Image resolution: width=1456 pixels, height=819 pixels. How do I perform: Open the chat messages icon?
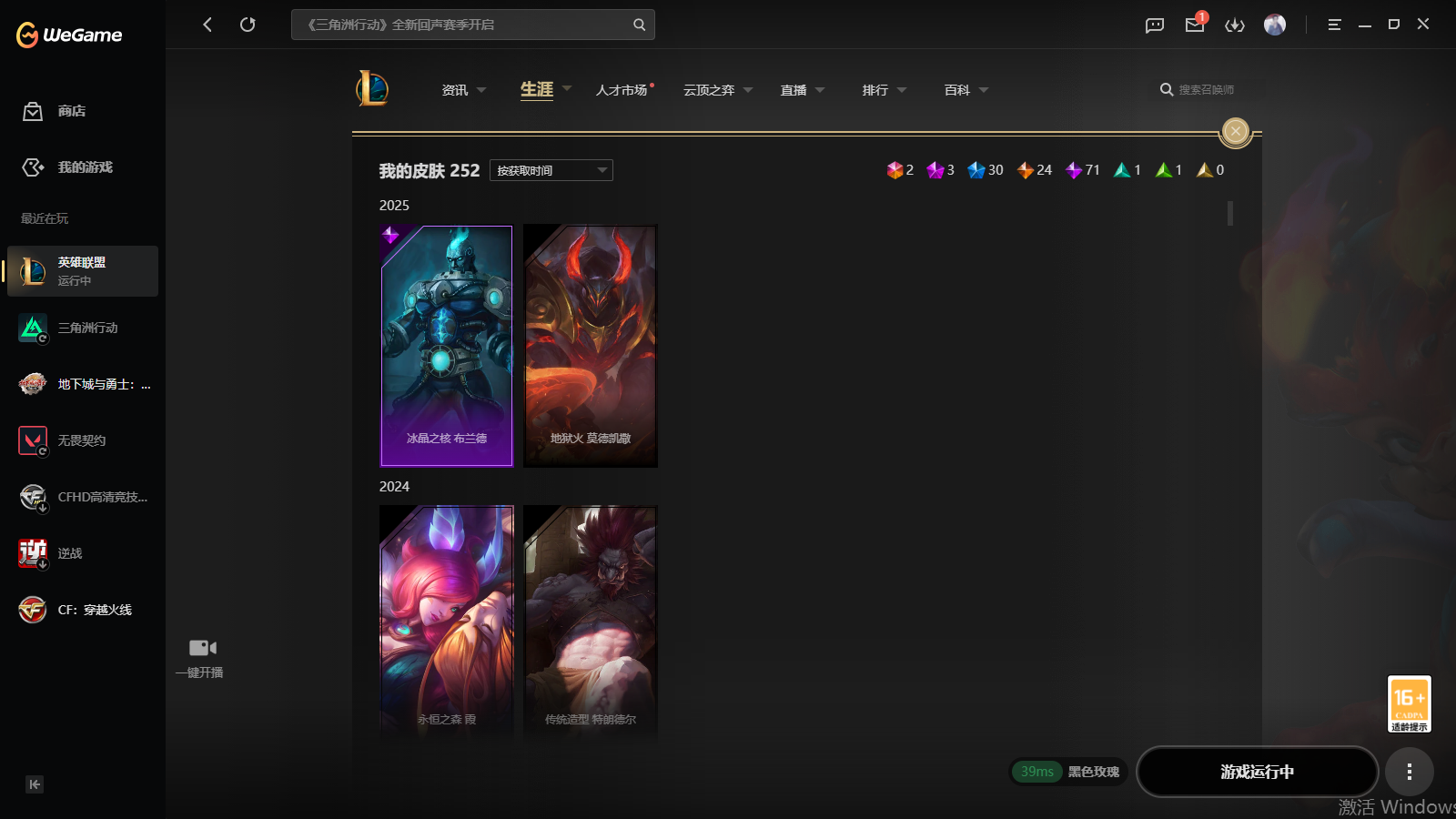point(1155,25)
